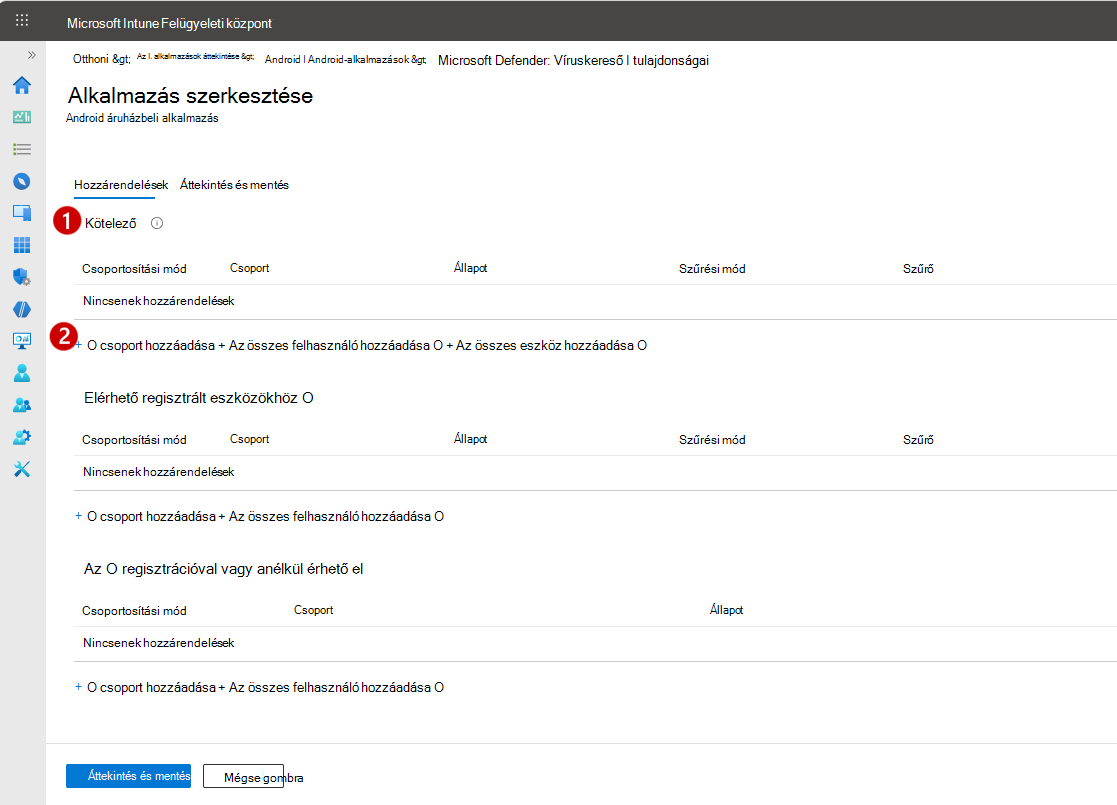Click Csoportosítási mód header in Kötelező table
This screenshot has height=805, width=1117.
point(134,269)
